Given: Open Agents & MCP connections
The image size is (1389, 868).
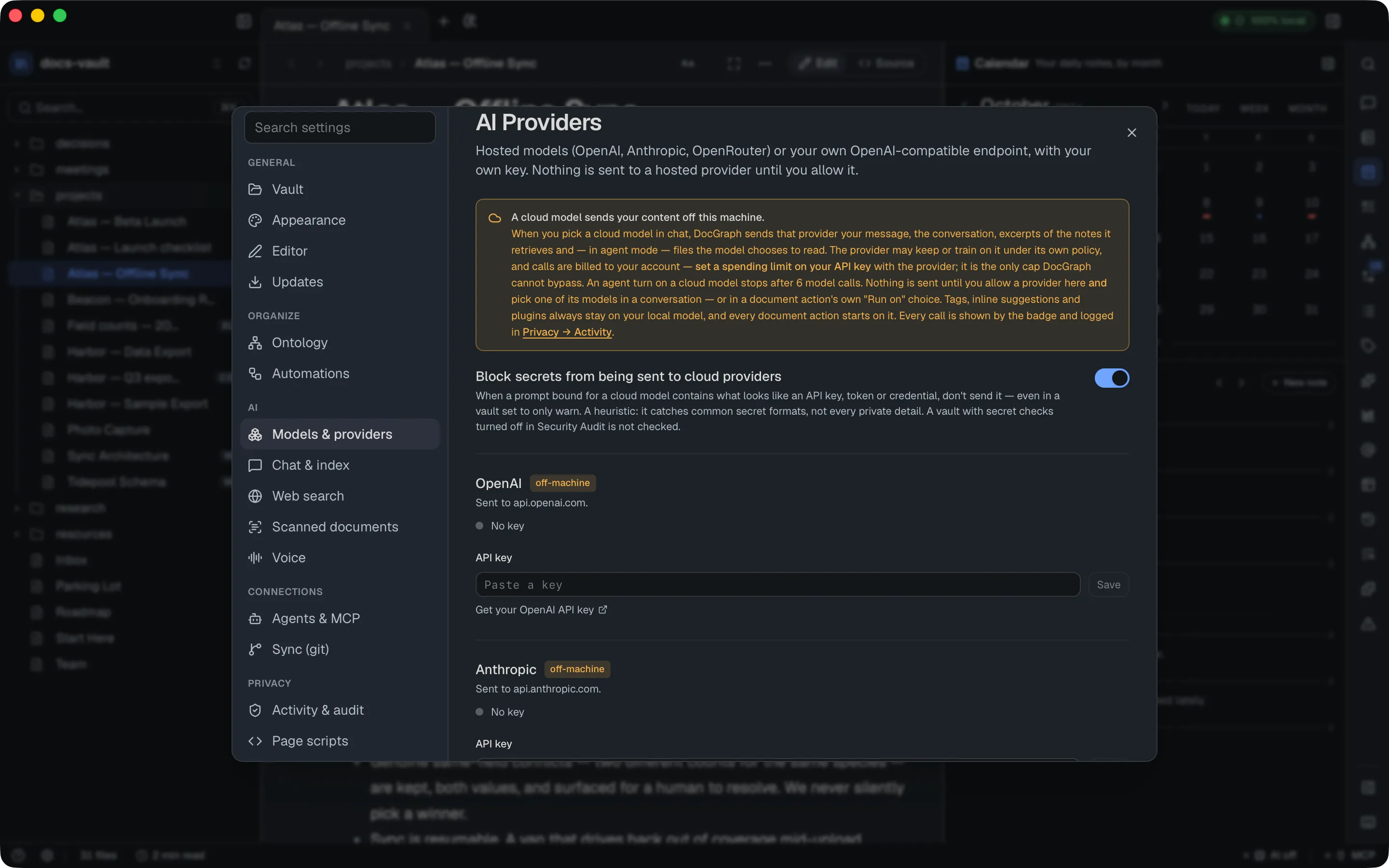Looking at the screenshot, I should (340, 618).
